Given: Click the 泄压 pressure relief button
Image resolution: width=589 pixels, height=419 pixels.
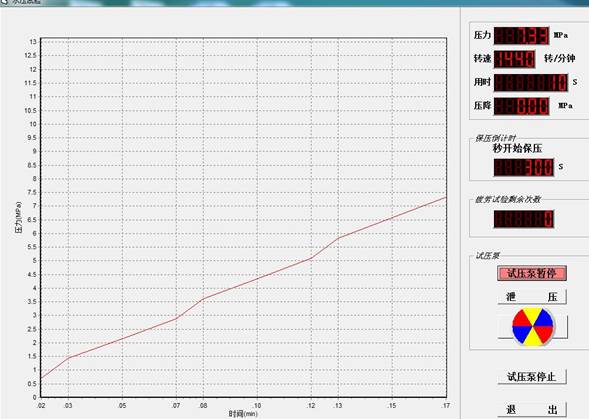Looking at the screenshot, I should 532,297.
